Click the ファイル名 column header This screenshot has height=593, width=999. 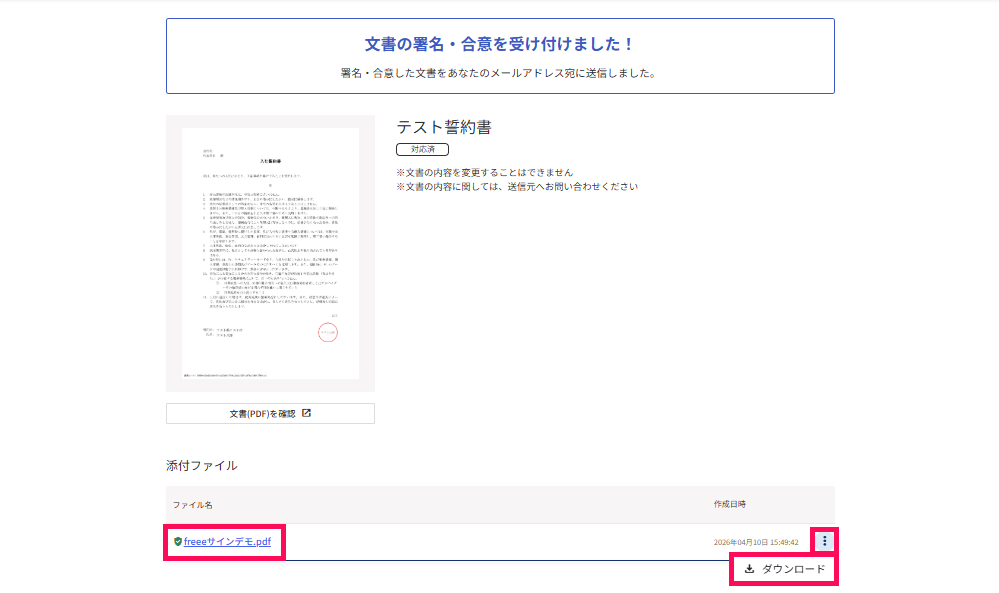192,504
